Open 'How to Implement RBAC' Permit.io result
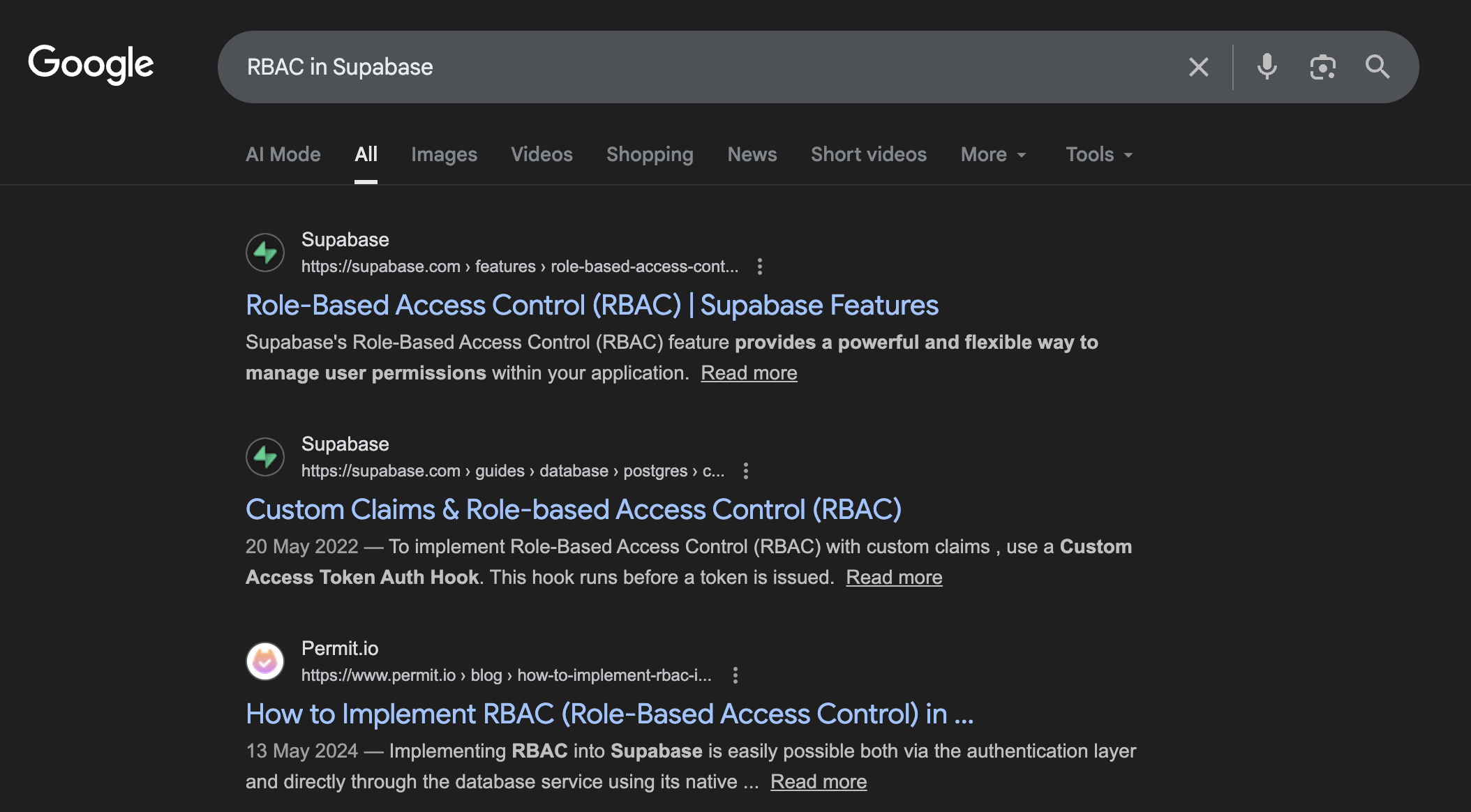Image resolution: width=1471 pixels, height=812 pixels. click(609, 714)
